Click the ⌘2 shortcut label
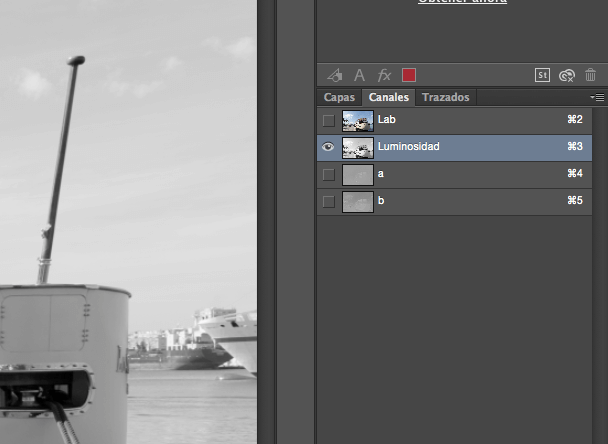 pyautogui.click(x=575, y=119)
